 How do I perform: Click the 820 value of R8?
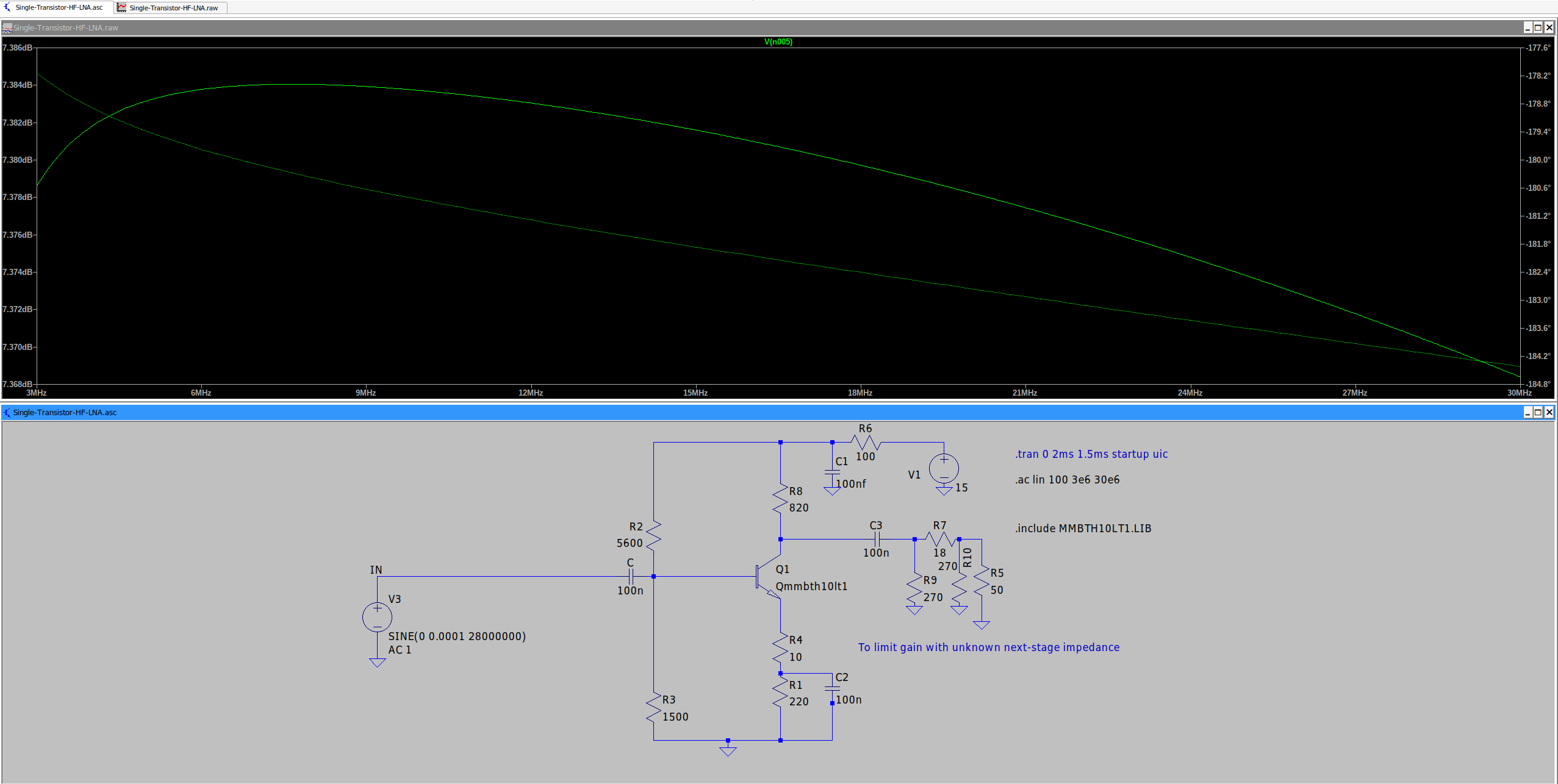point(799,508)
